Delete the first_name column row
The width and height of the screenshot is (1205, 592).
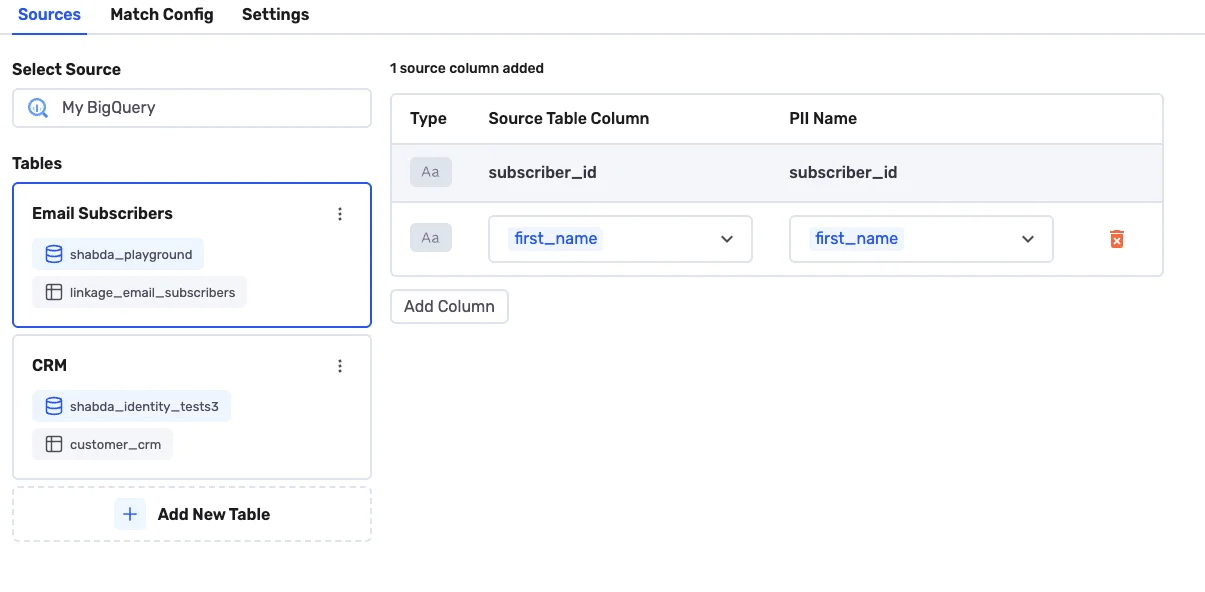[1117, 239]
